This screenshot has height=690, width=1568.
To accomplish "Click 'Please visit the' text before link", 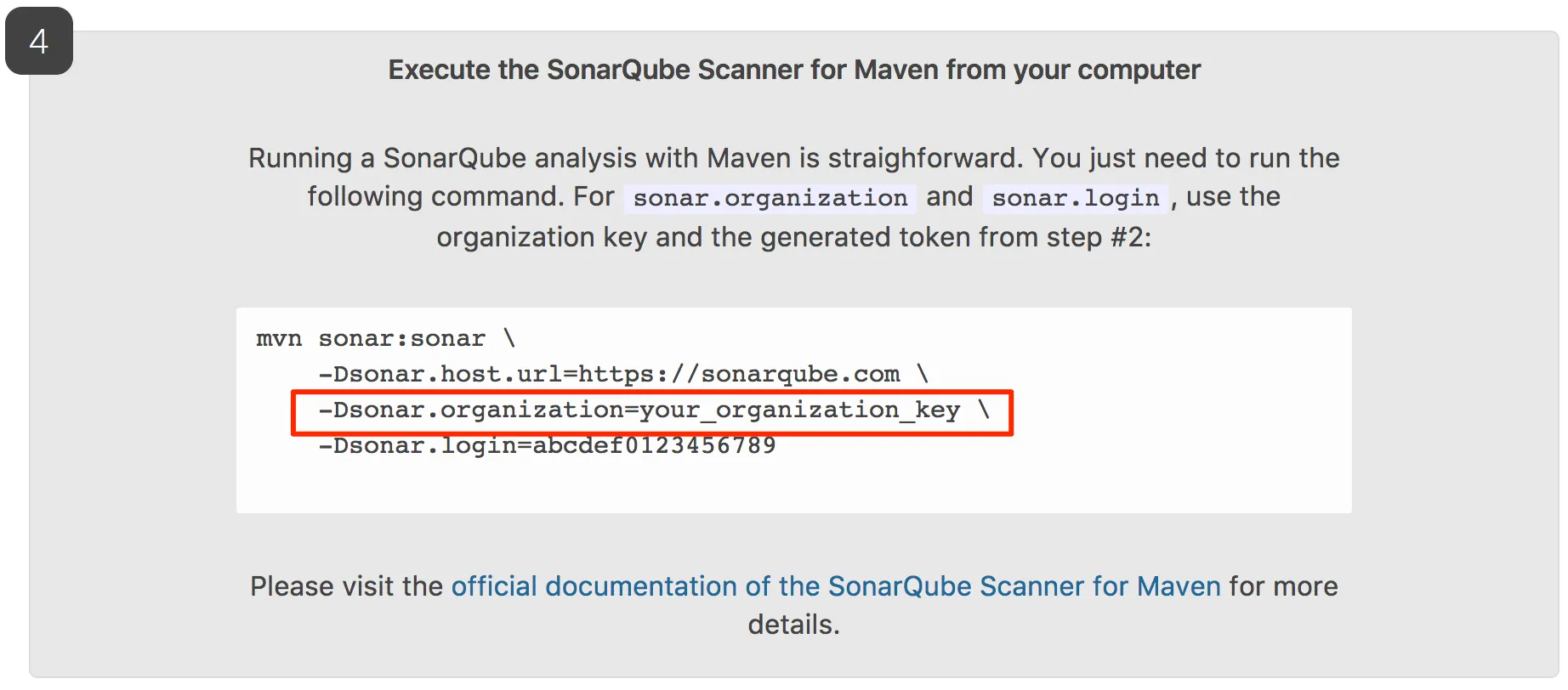I will click(x=346, y=586).
